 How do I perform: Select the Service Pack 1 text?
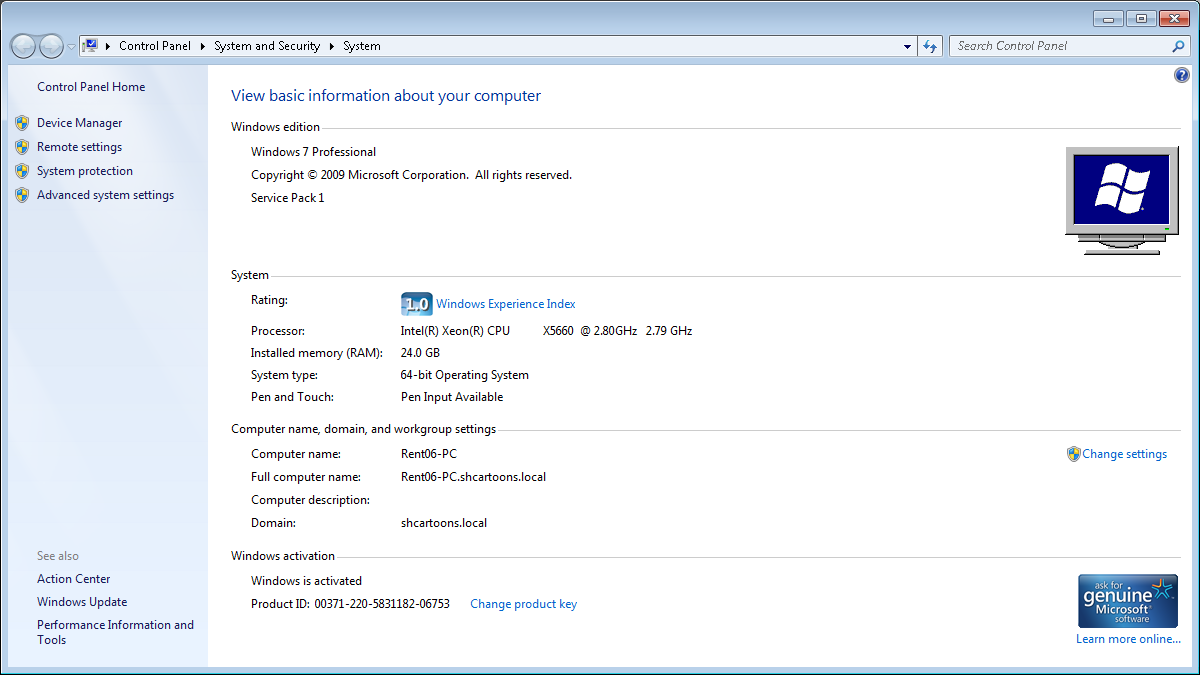[x=288, y=198]
